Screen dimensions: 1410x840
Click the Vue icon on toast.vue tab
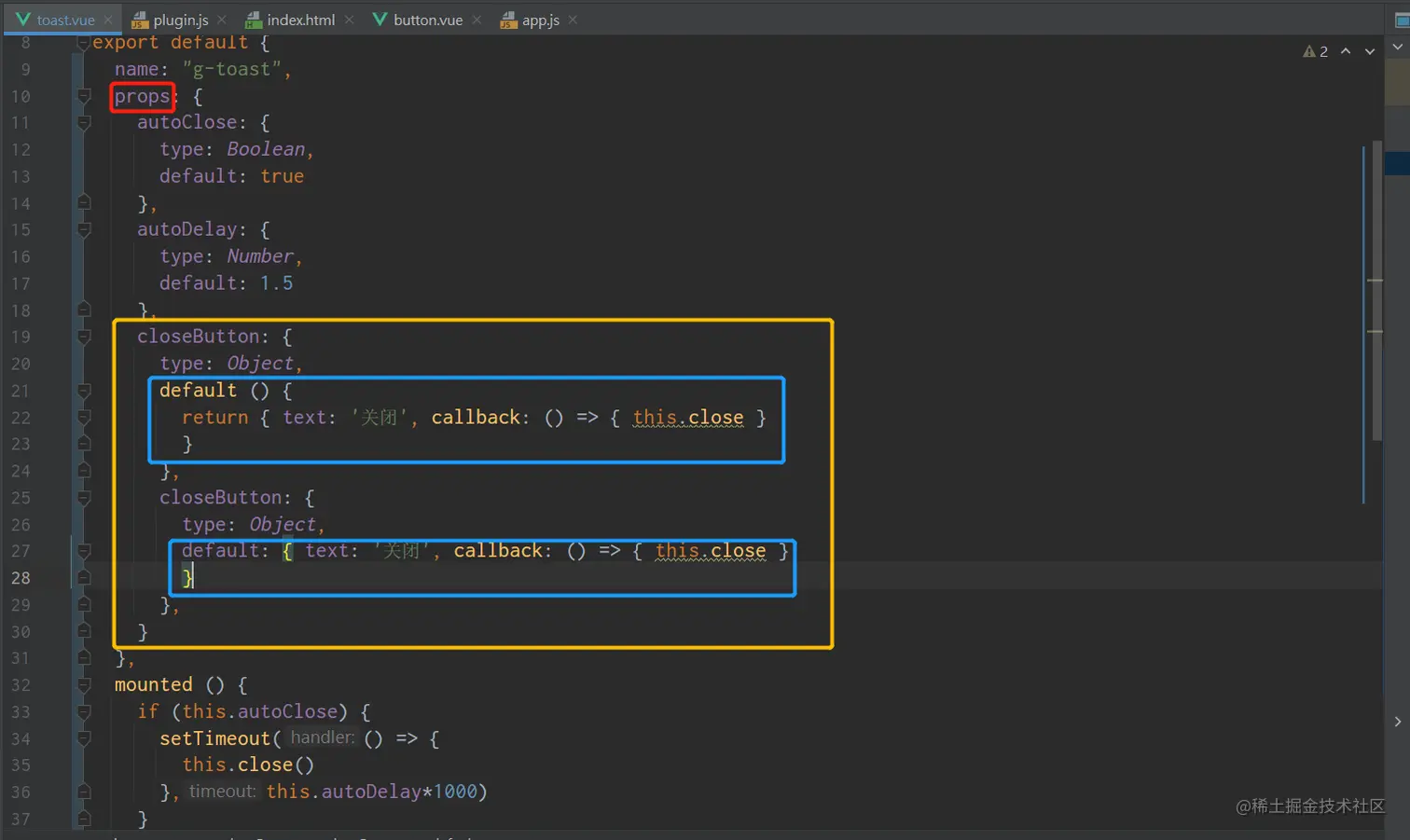click(x=23, y=19)
